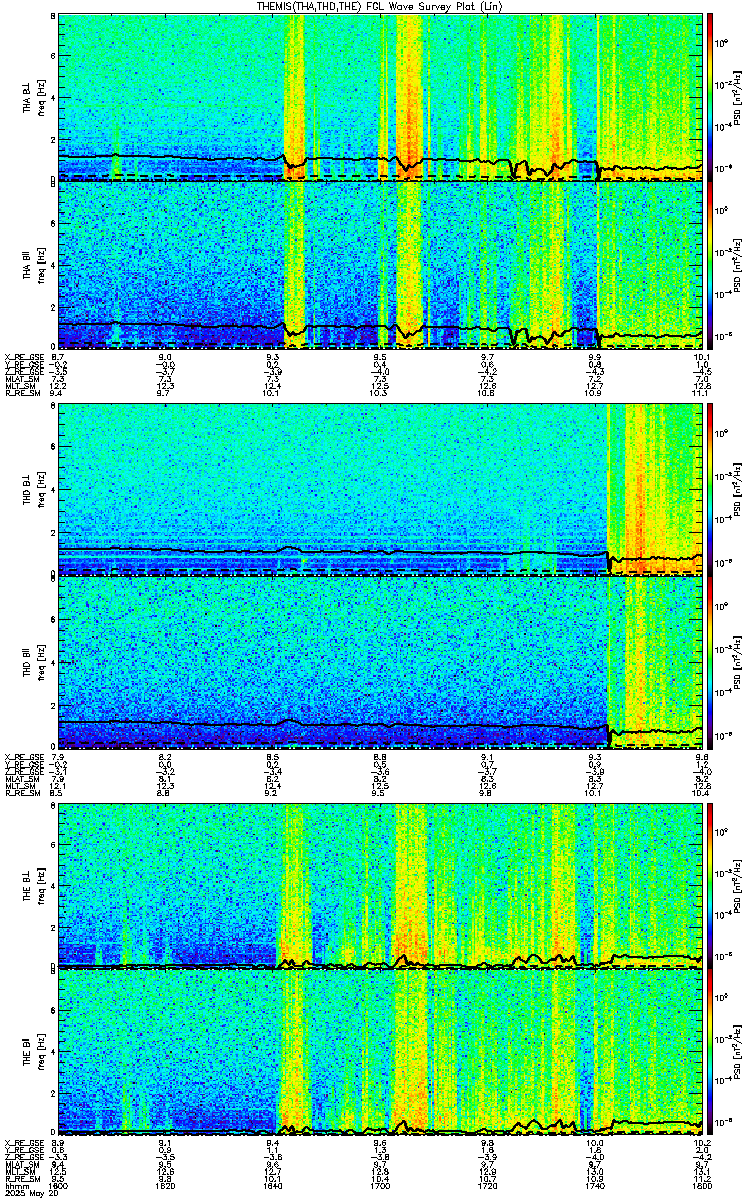Select the THA B-parallel axis label
Viewport: 750px width, 1200px height.
click(x=27, y=265)
